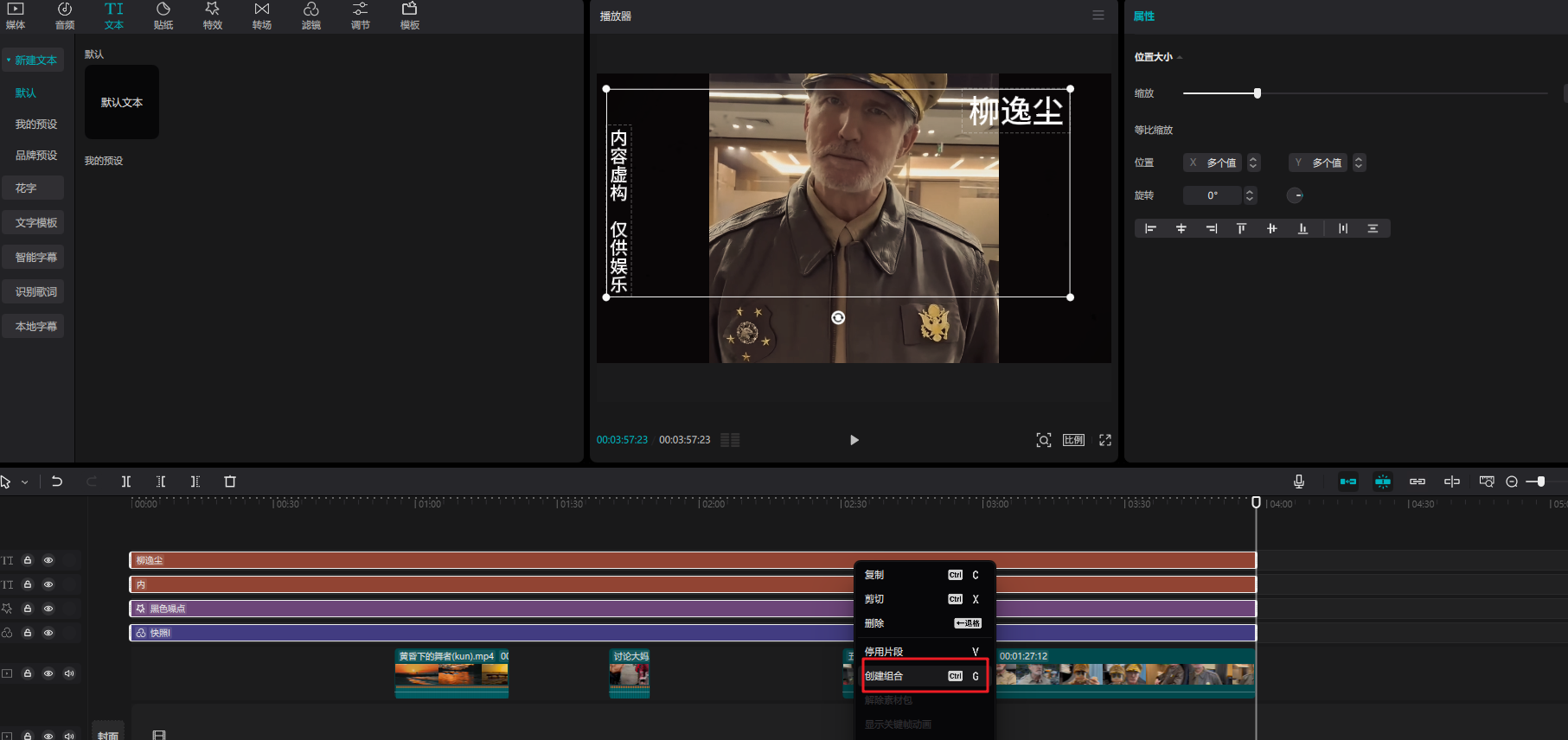Open the 转场 (transitions) panel
Viewport: 1568px width, 740px height.
(261, 16)
